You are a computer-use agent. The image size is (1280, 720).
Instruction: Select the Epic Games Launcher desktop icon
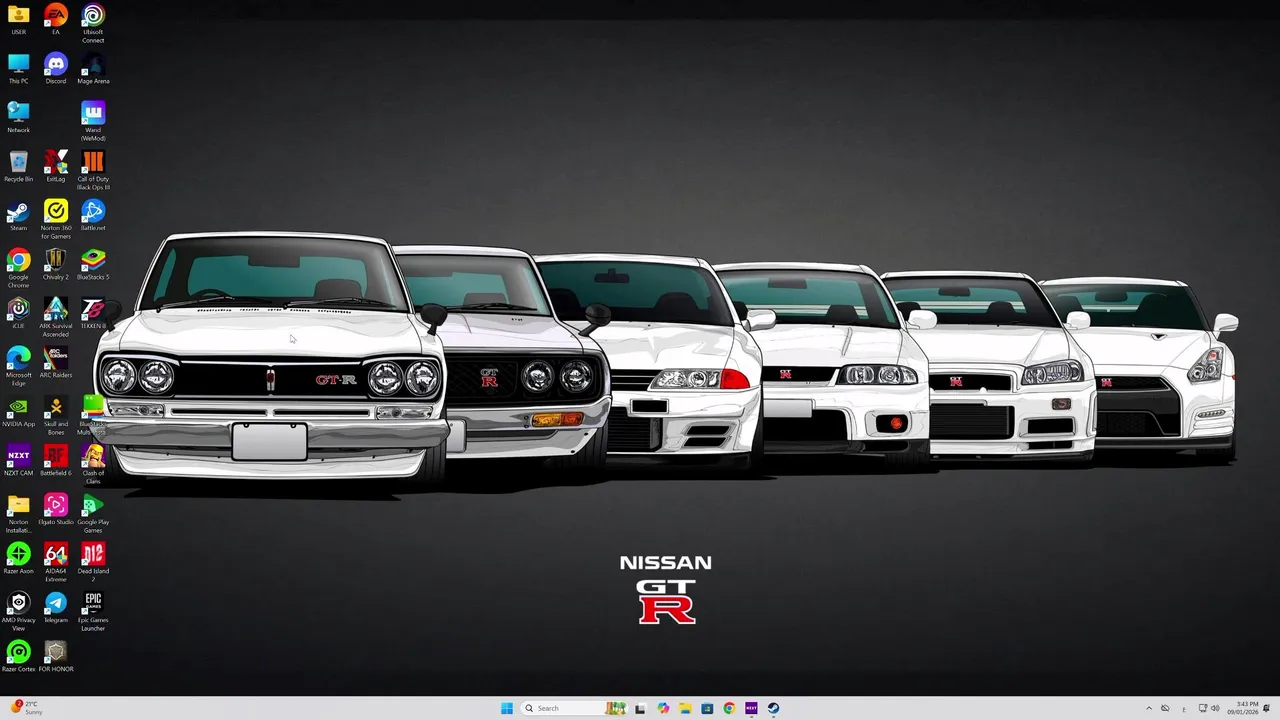click(93, 612)
